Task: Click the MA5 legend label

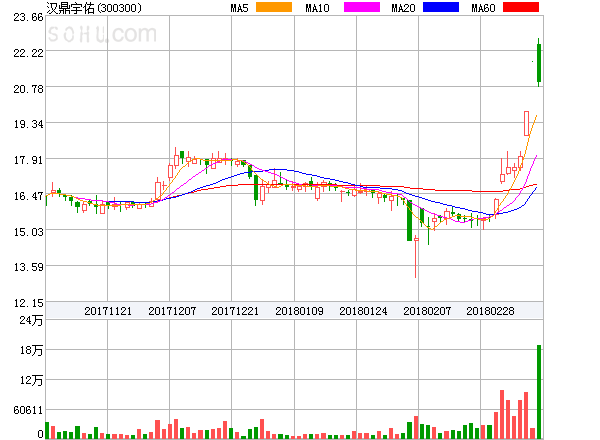Action: point(240,8)
